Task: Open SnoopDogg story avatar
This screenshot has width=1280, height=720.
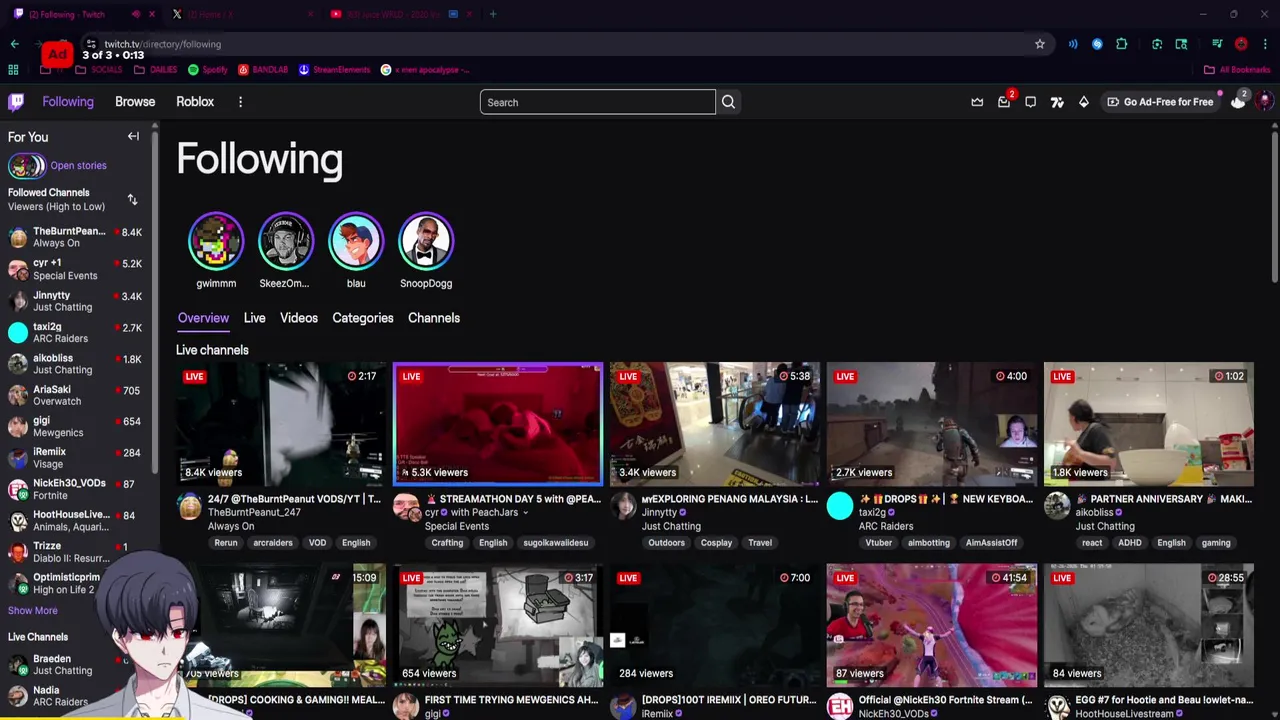Action: click(x=426, y=241)
